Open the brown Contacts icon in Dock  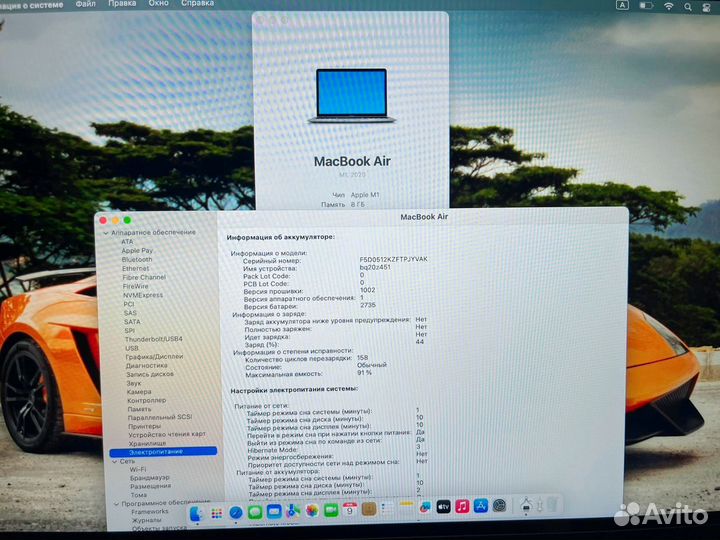click(369, 509)
